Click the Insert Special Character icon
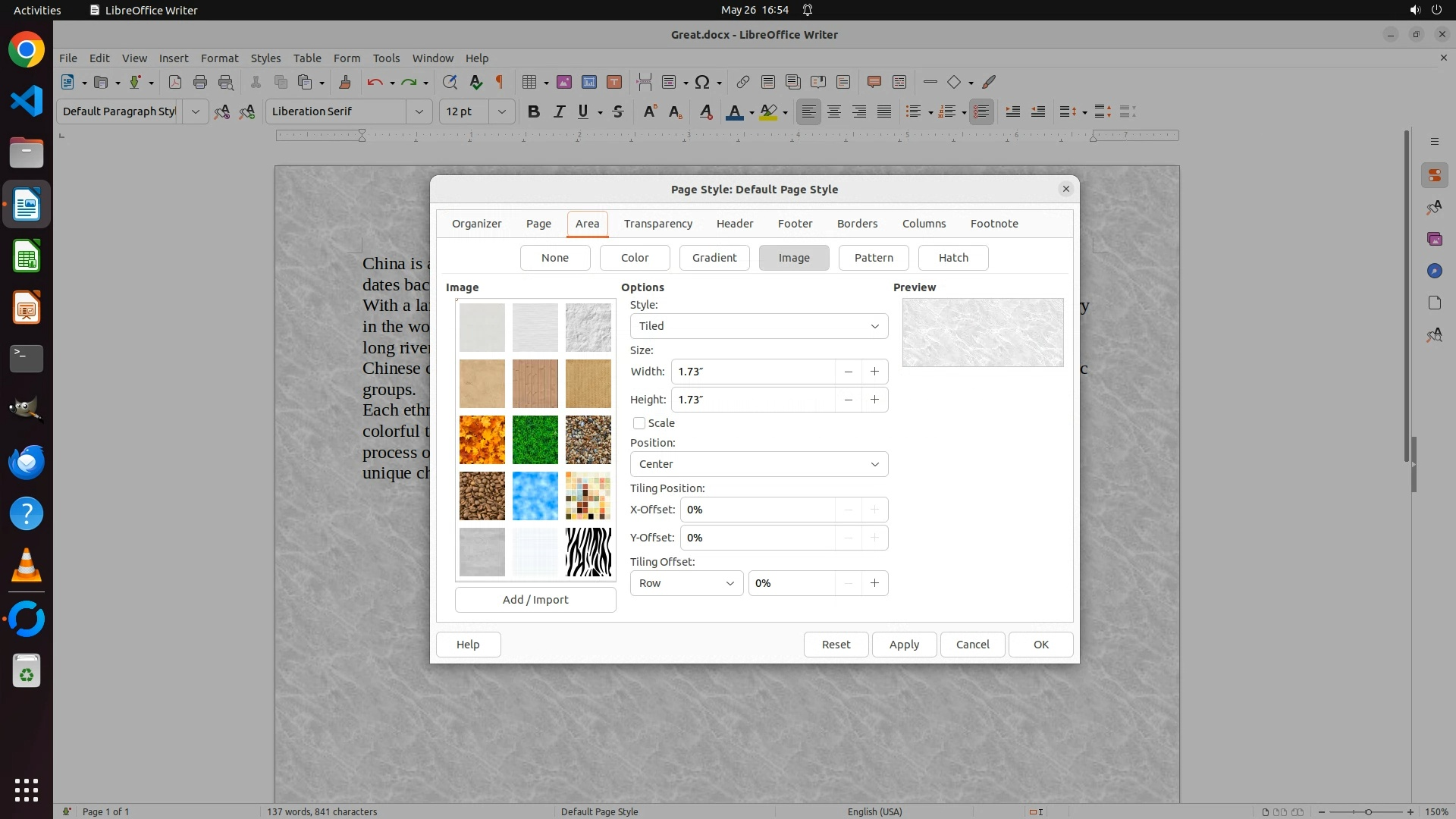Viewport: 1456px width, 819px height. point(702,82)
